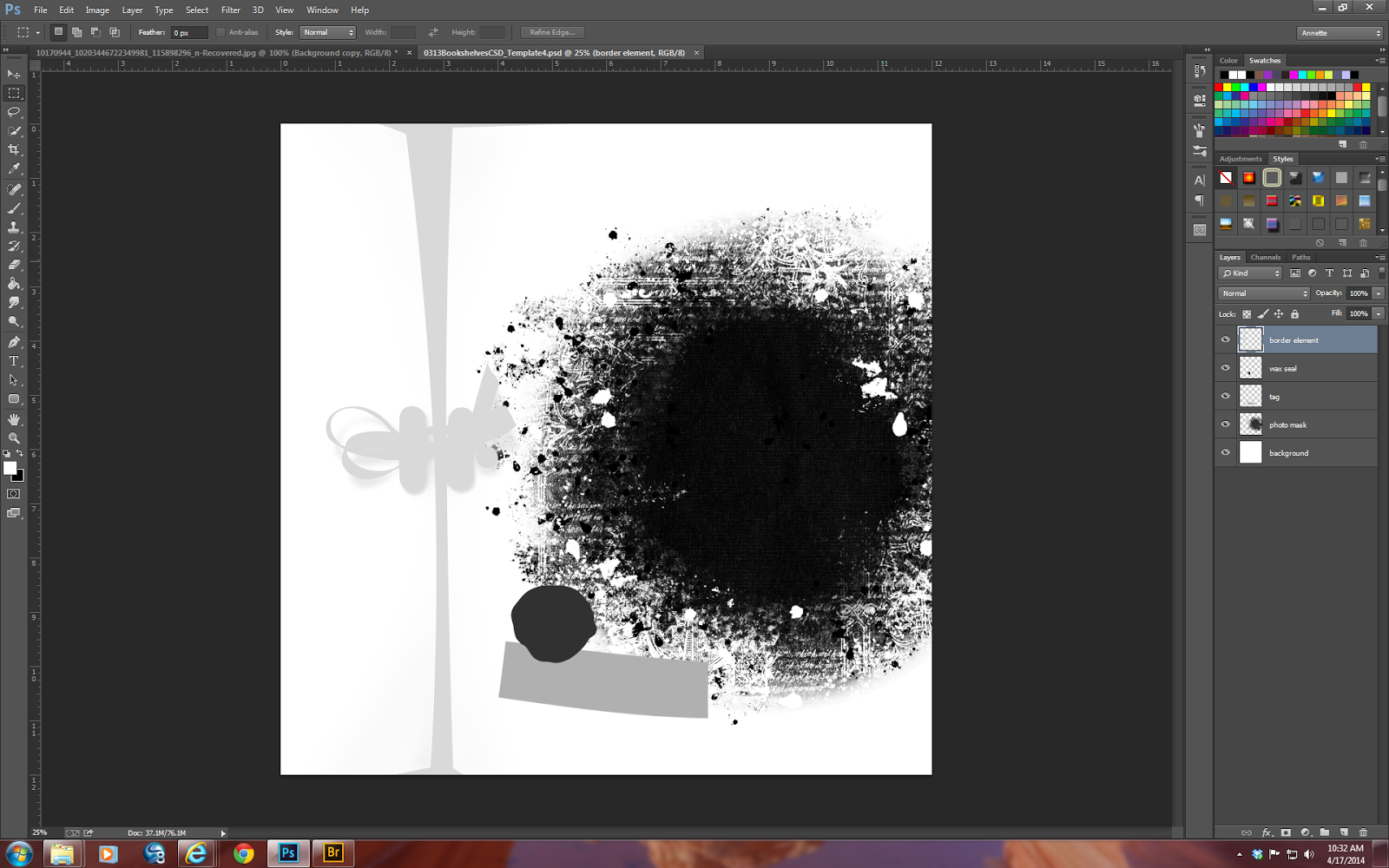Image resolution: width=1389 pixels, height=868 pixels.
Task: Set the foreground color swatch
Action: [x=10, y=469]
